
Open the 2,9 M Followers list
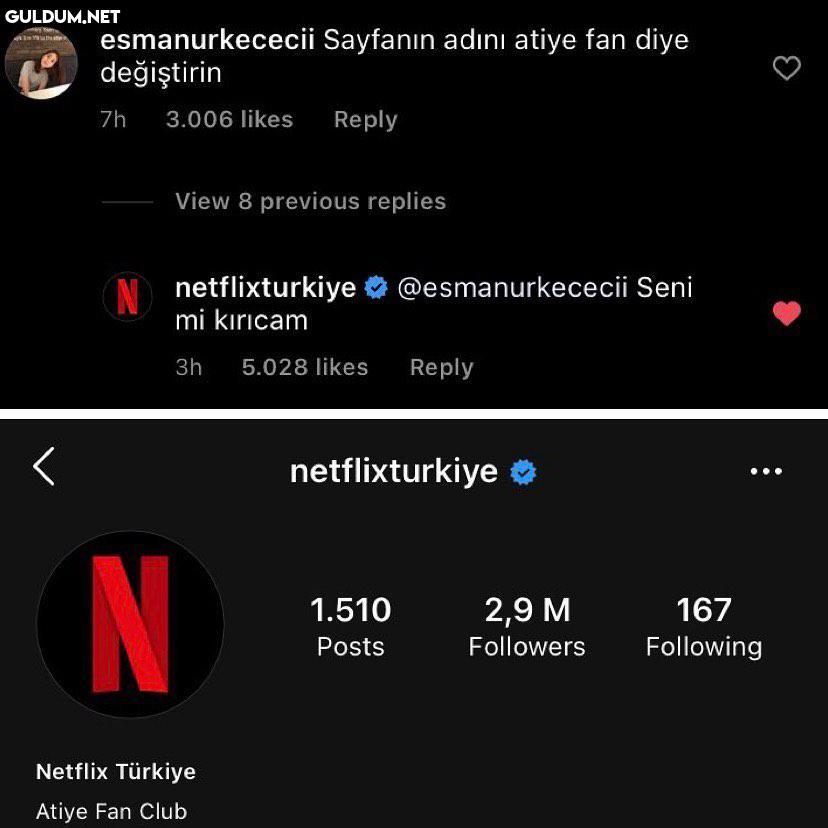pos(527,627)
